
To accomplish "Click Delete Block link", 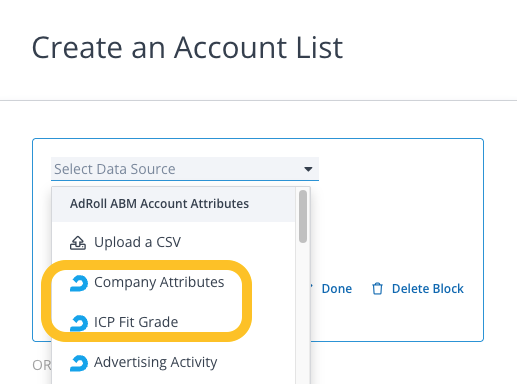I will coord(428,289).
